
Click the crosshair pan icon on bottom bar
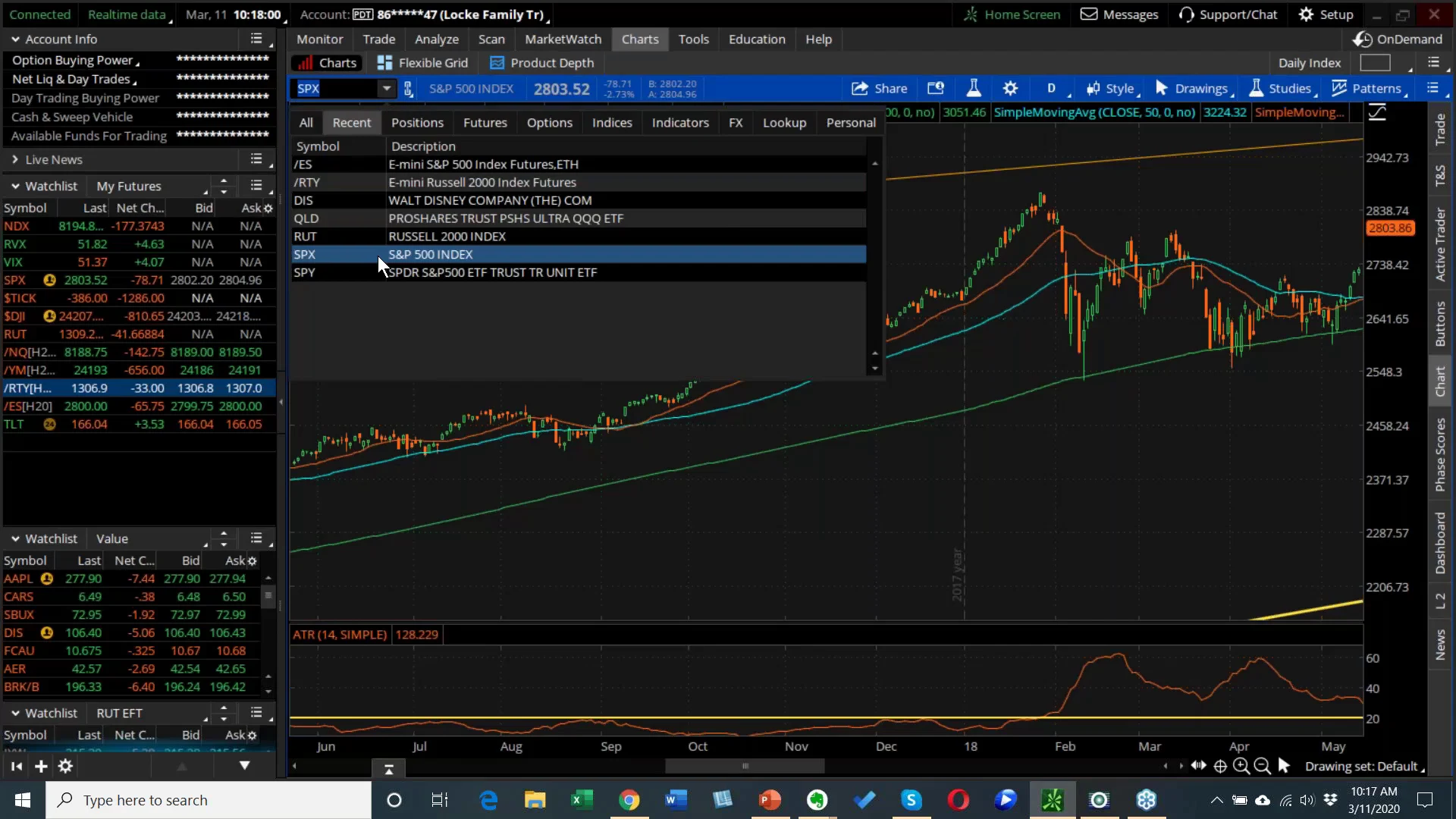(1220, 767)
